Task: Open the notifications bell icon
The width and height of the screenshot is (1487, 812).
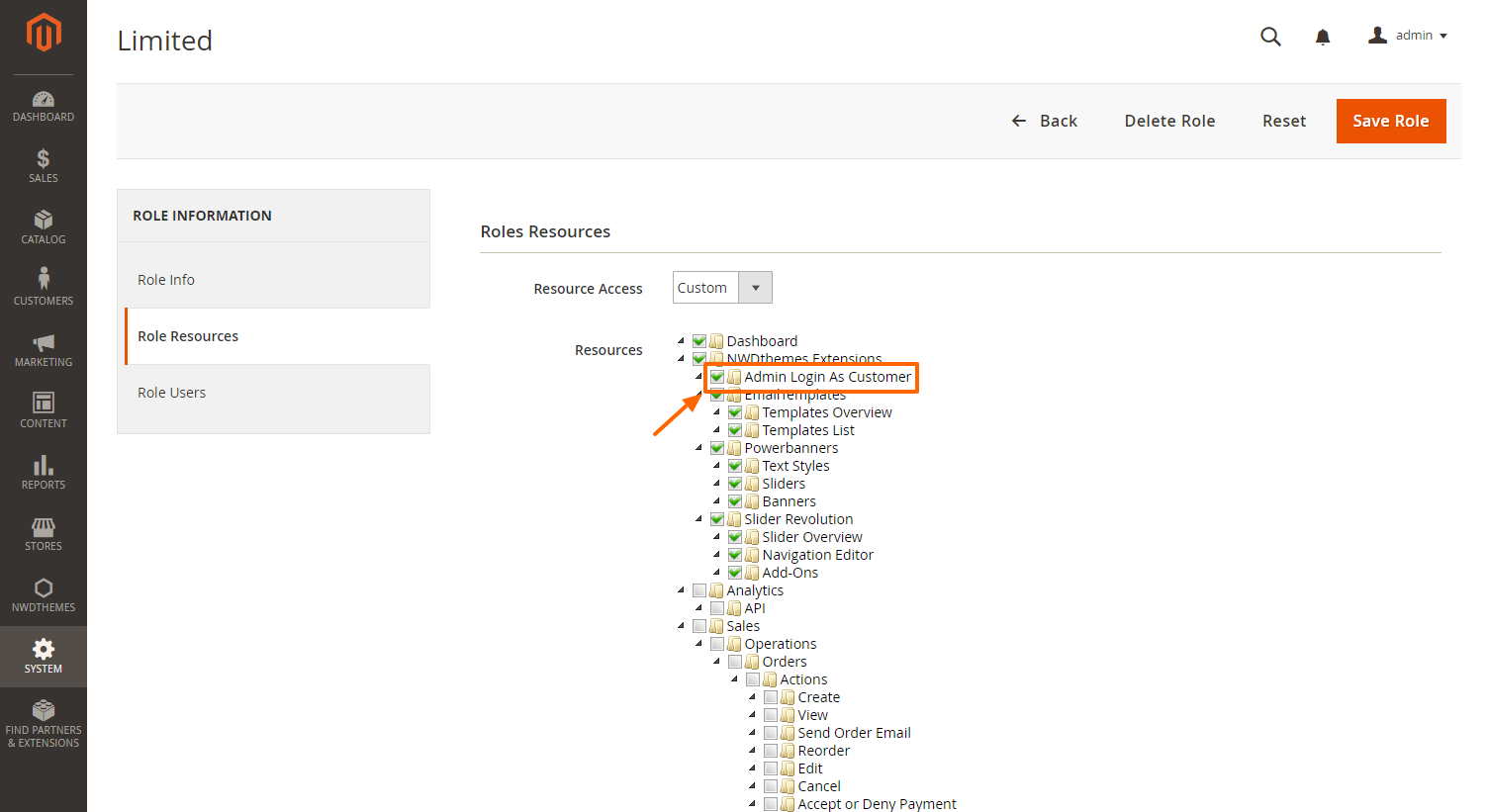Action: pyautogui.click(x=1323, y=37)
